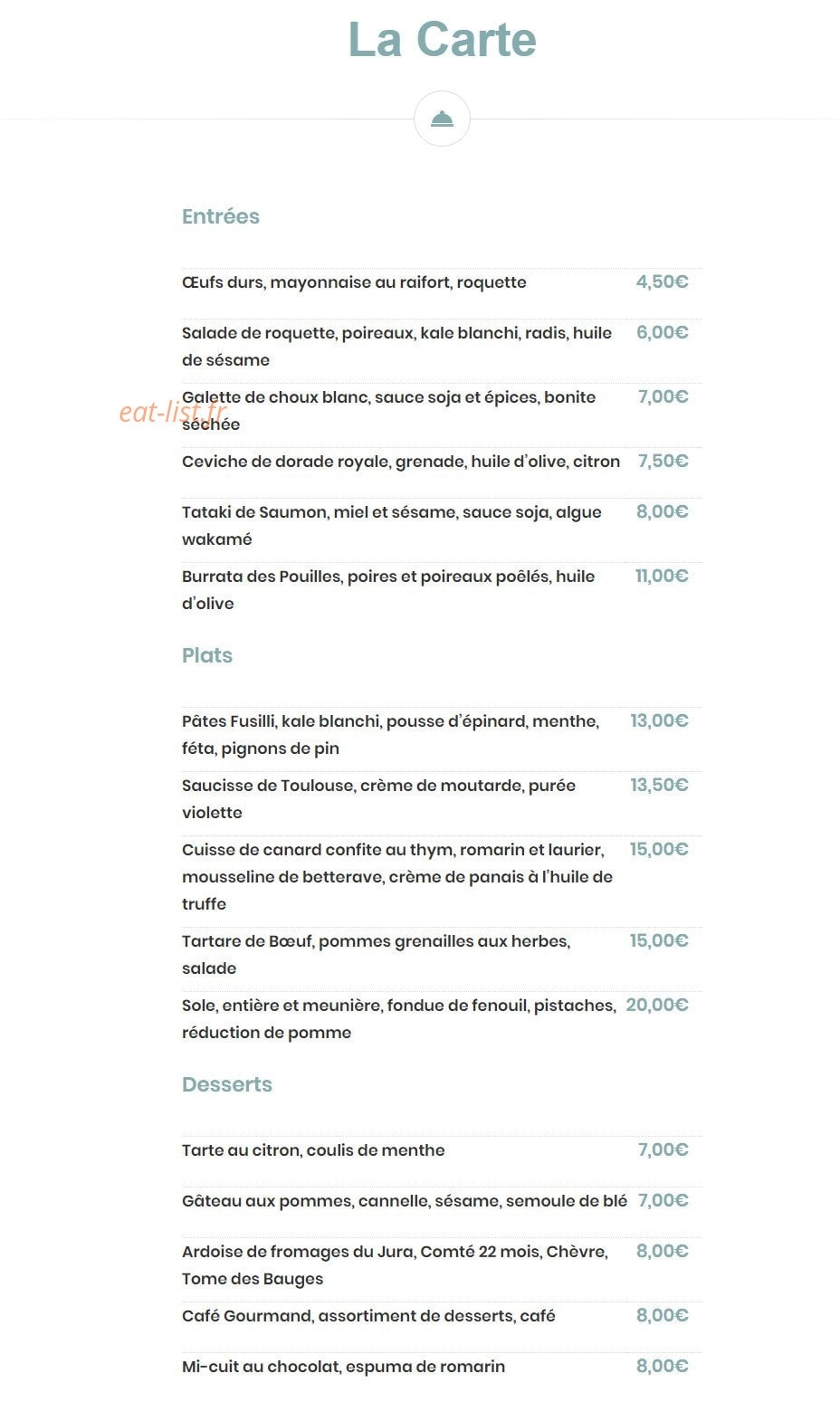Click the serving cloche icon under La Carte
Screen dimensions: 840x1421
[x=442, y=119]
